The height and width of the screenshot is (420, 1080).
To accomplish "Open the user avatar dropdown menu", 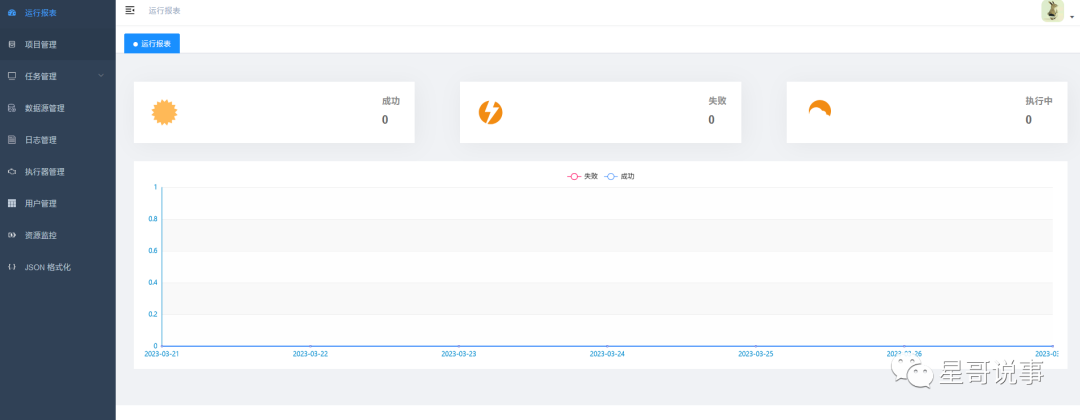I will pos(1052,11).
